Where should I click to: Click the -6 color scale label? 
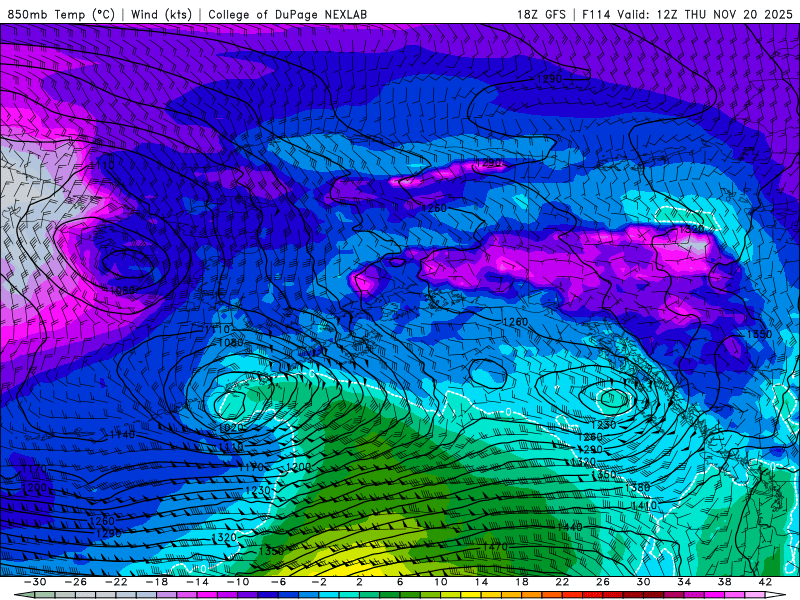(278, 582)
